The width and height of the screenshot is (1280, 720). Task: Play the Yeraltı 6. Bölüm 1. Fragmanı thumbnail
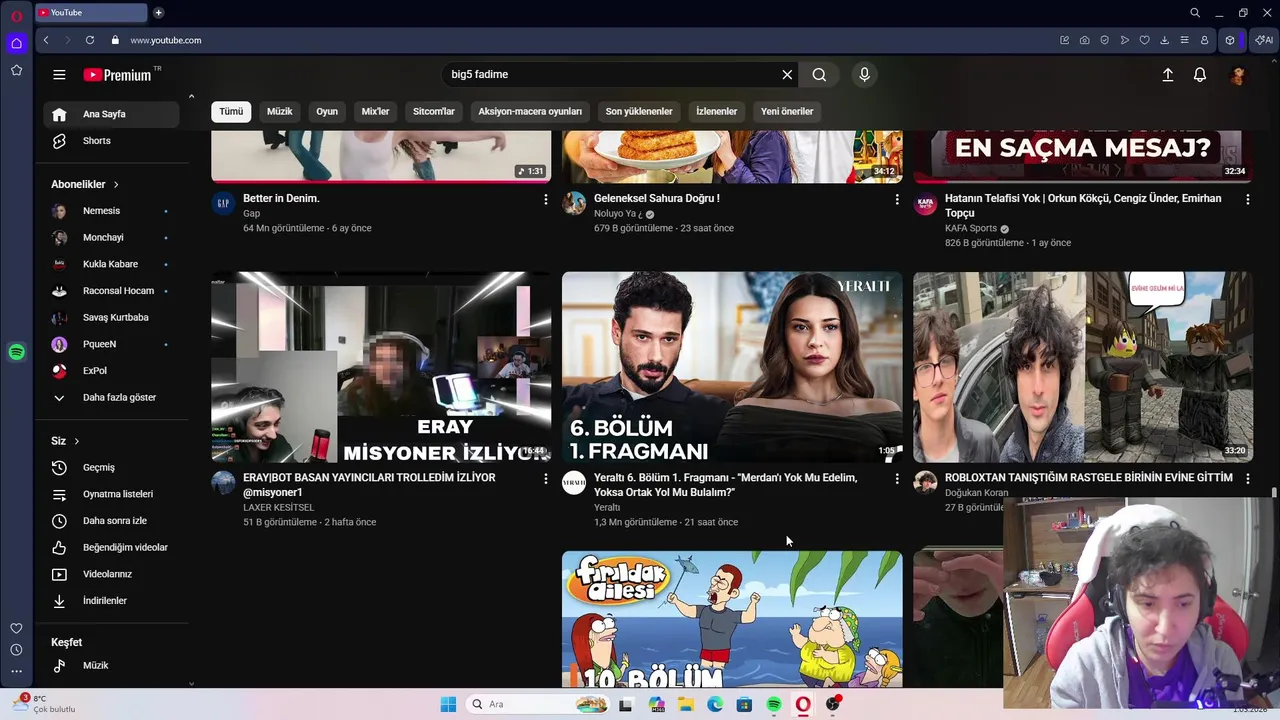pos(732,367)
